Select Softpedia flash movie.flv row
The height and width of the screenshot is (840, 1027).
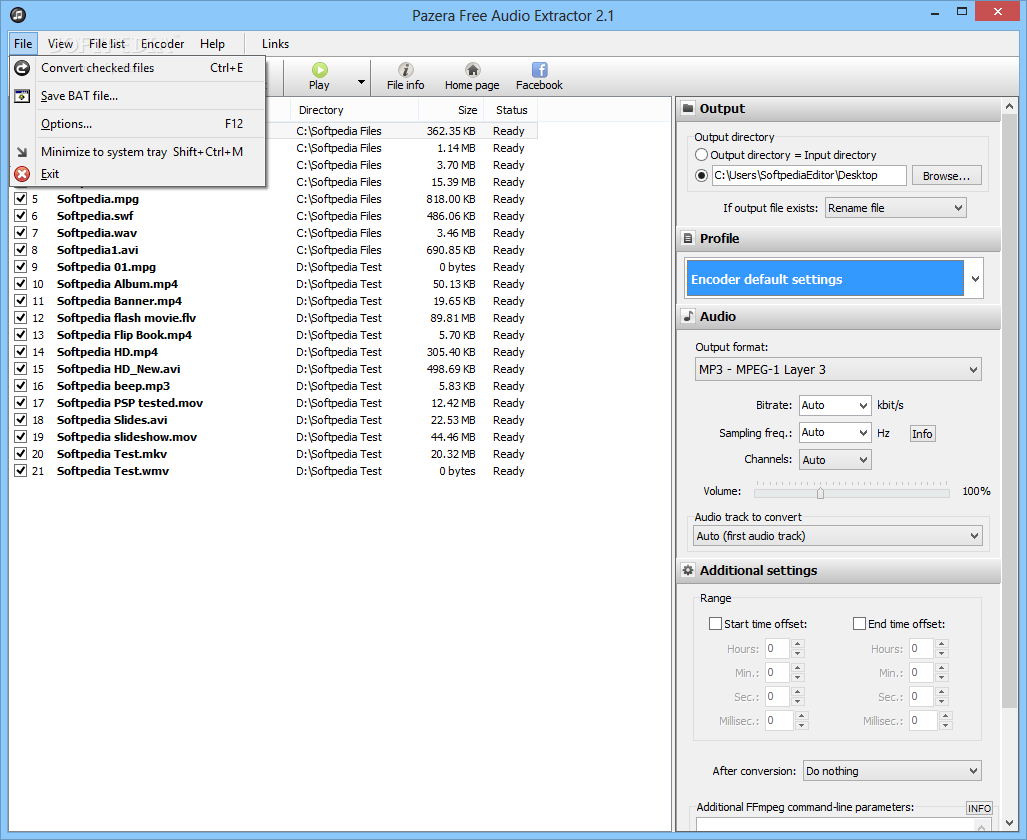coord(275,318)
